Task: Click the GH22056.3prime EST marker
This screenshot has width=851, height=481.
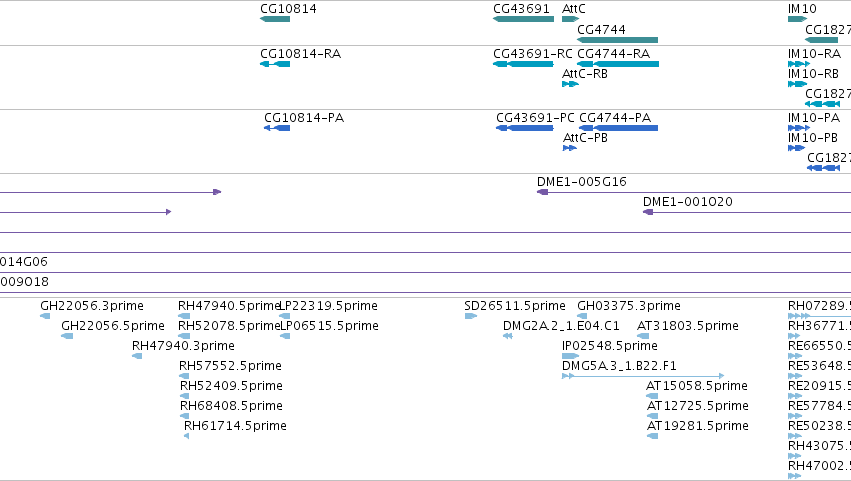Action: point(45,316)
